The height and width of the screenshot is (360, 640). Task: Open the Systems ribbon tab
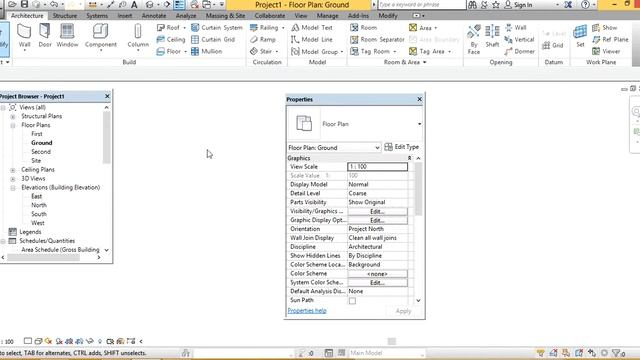(x=97, y=16)
